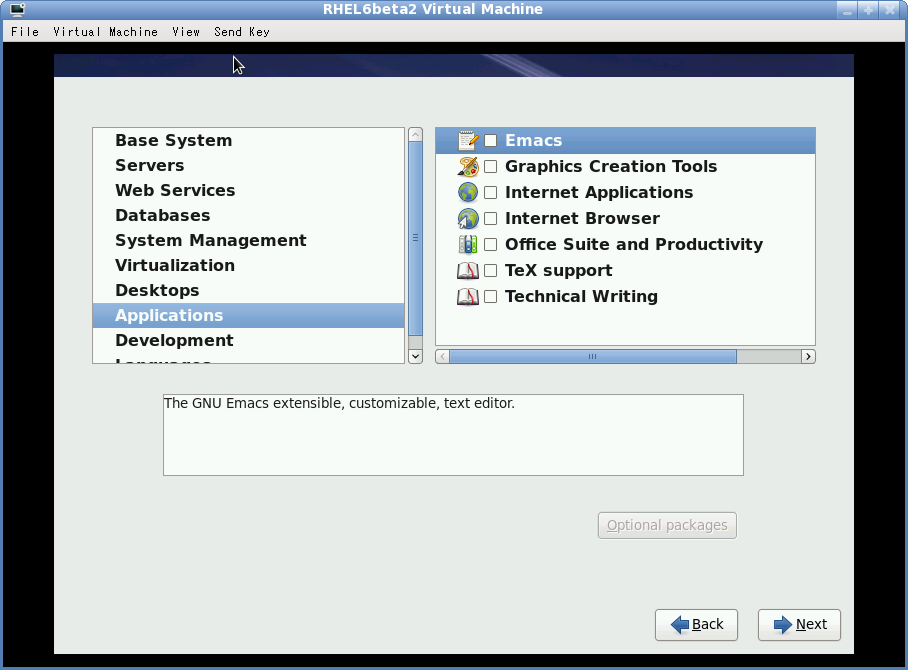This screenshot has height=670, width=908.
Task: Select the Internet Applications label
Action: [599, 192]
